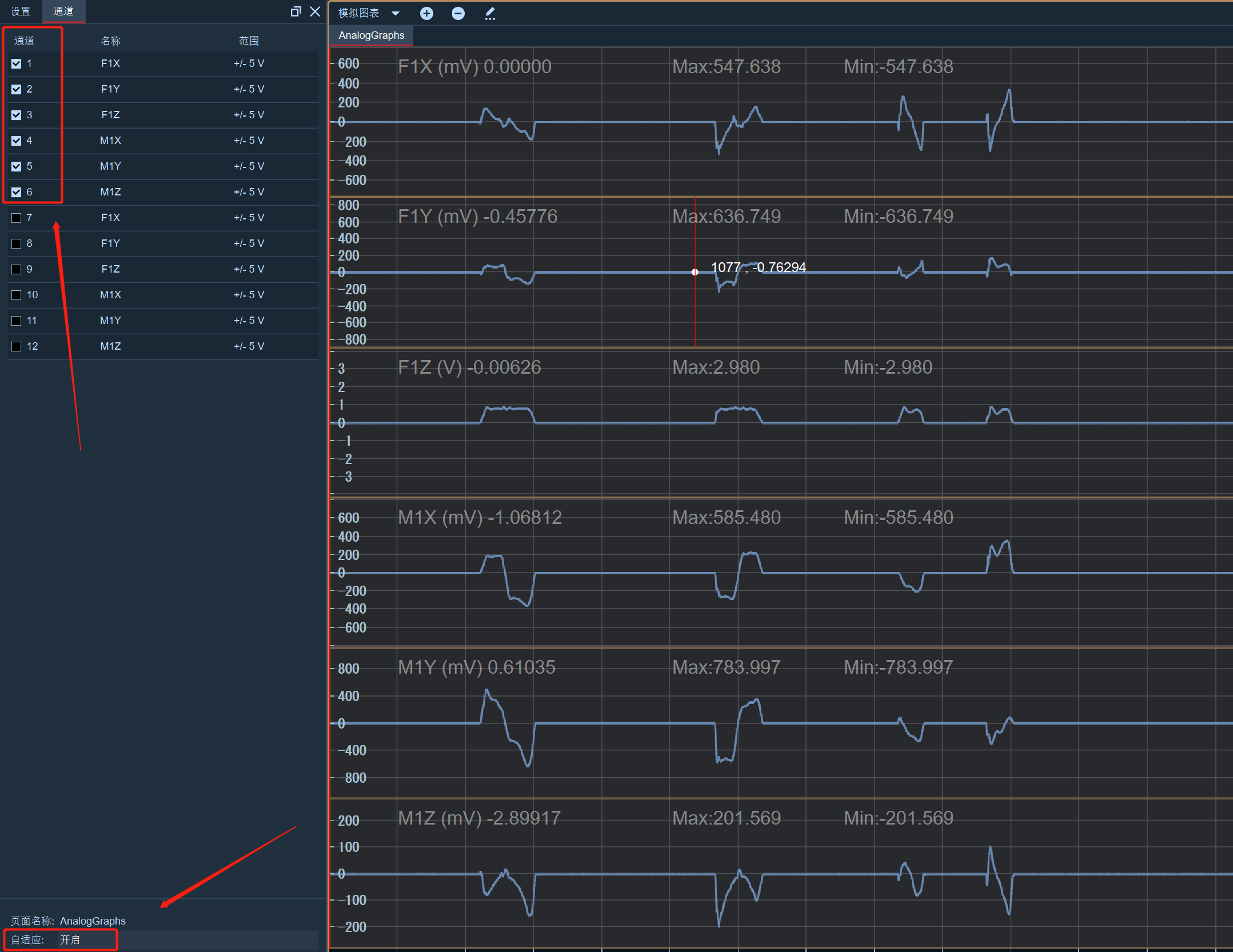
Task: Uncheck channel 4 M1X checkbox
Action: 17,141
